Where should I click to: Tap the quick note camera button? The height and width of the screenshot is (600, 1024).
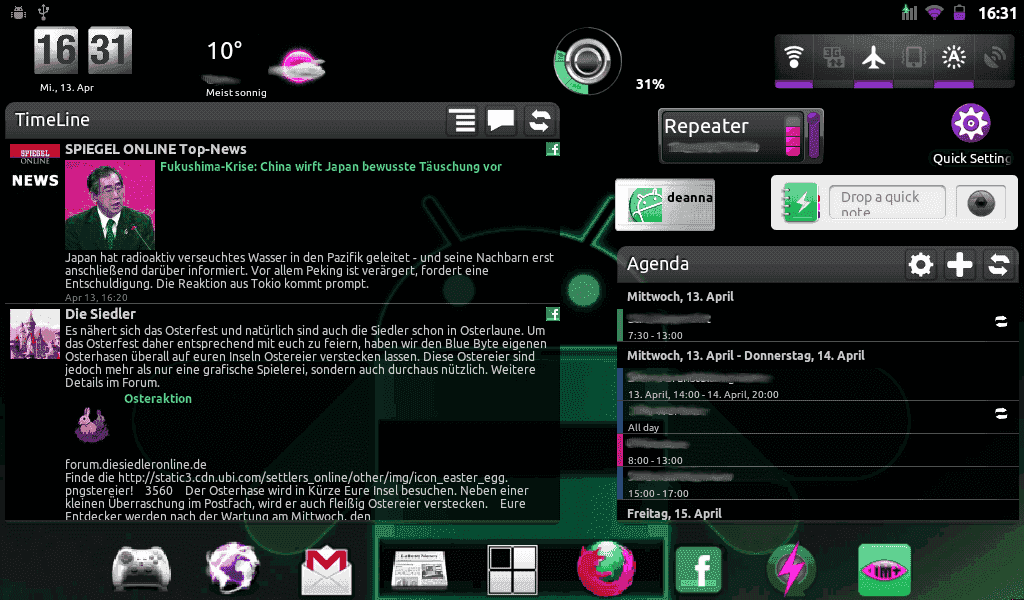point(980,202)
